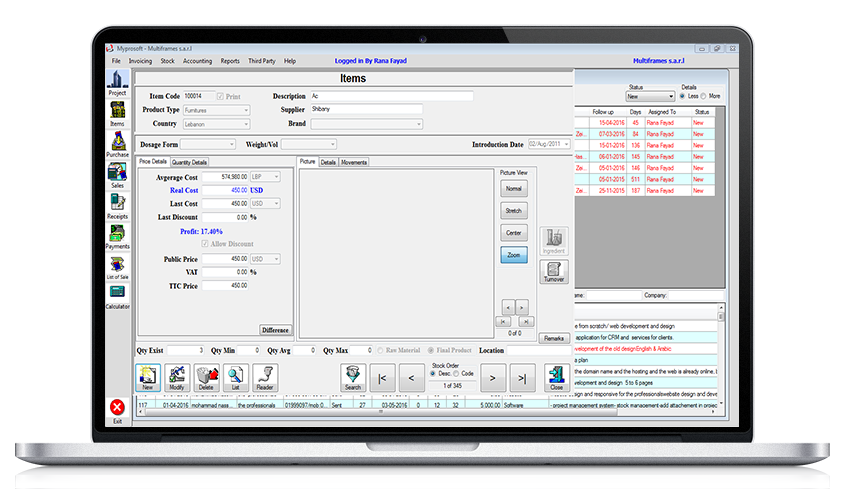Set picture view to Stretch

(x=513, y=211)
